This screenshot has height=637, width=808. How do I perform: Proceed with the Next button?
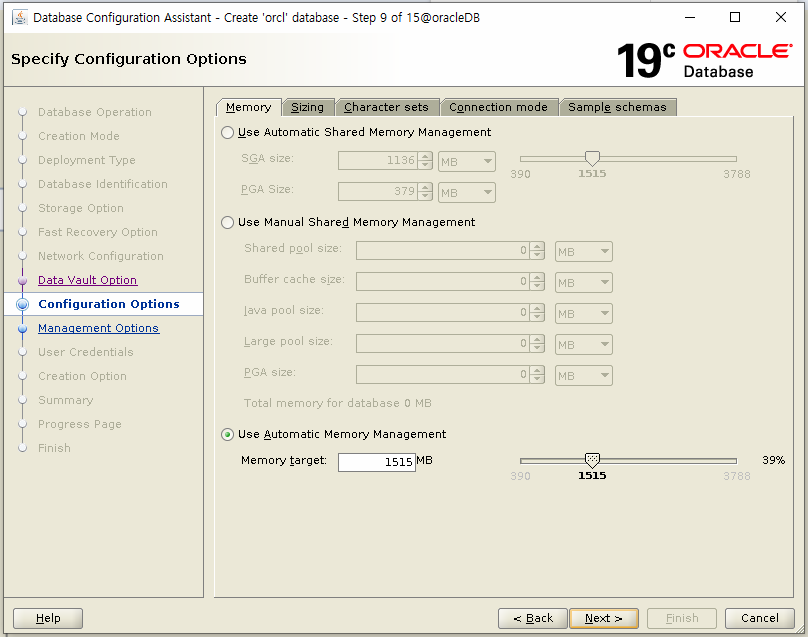click(x=604, y=618)
